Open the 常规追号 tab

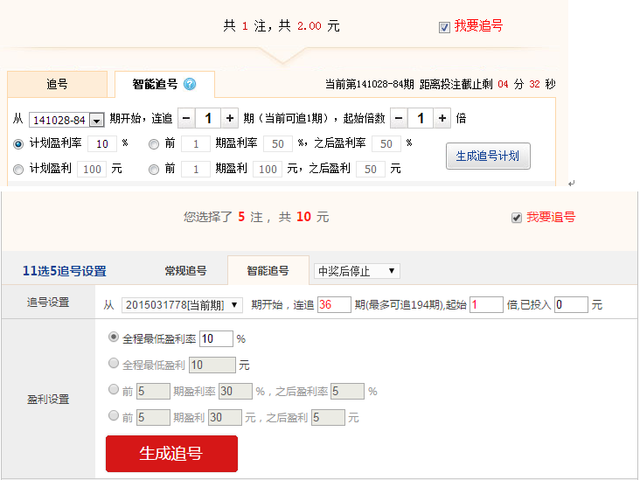[186, 271]
